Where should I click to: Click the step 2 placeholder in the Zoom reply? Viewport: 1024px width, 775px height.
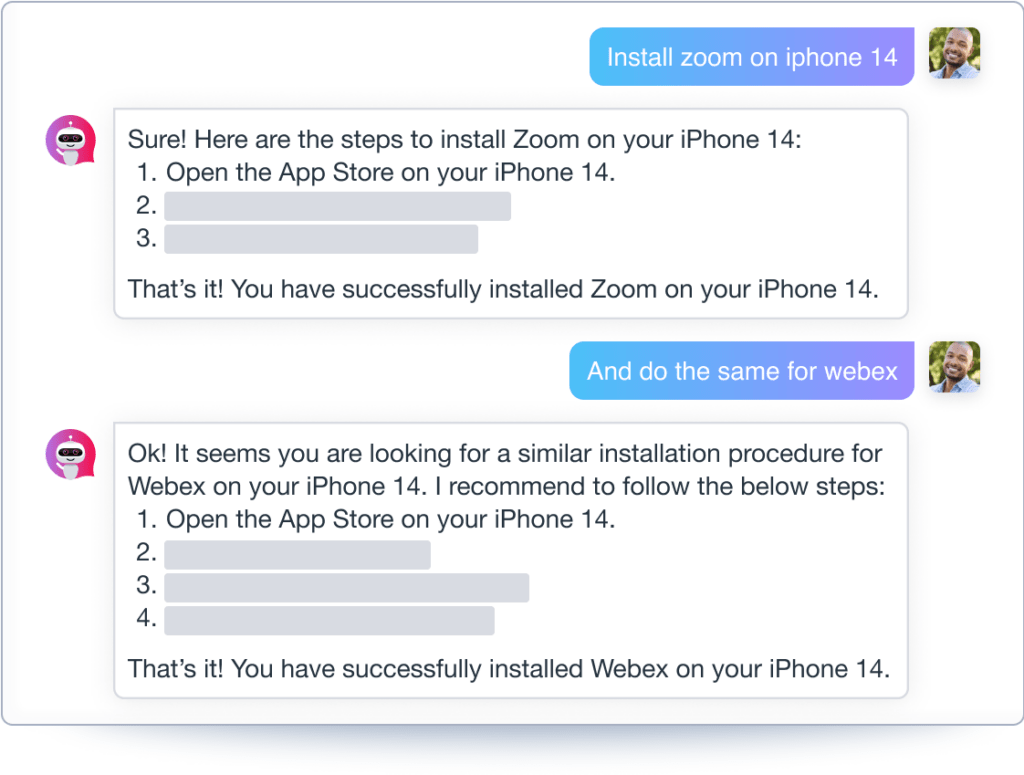pyautogui.click(x=337, y=206)
